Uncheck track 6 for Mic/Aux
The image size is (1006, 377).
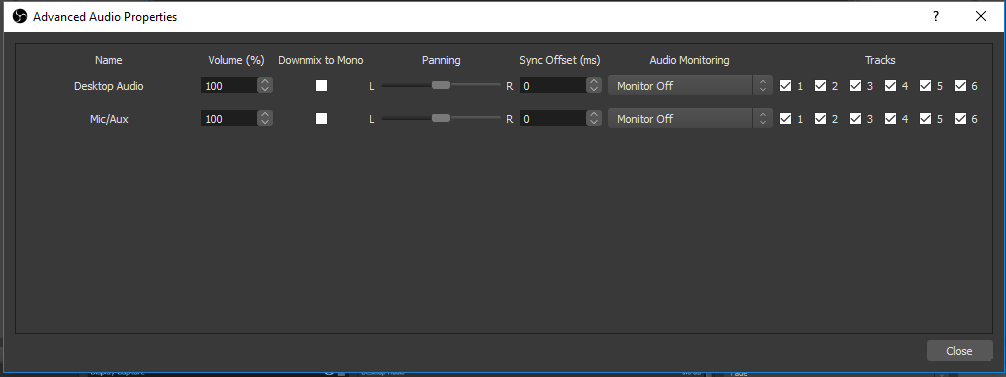(960, 119)
